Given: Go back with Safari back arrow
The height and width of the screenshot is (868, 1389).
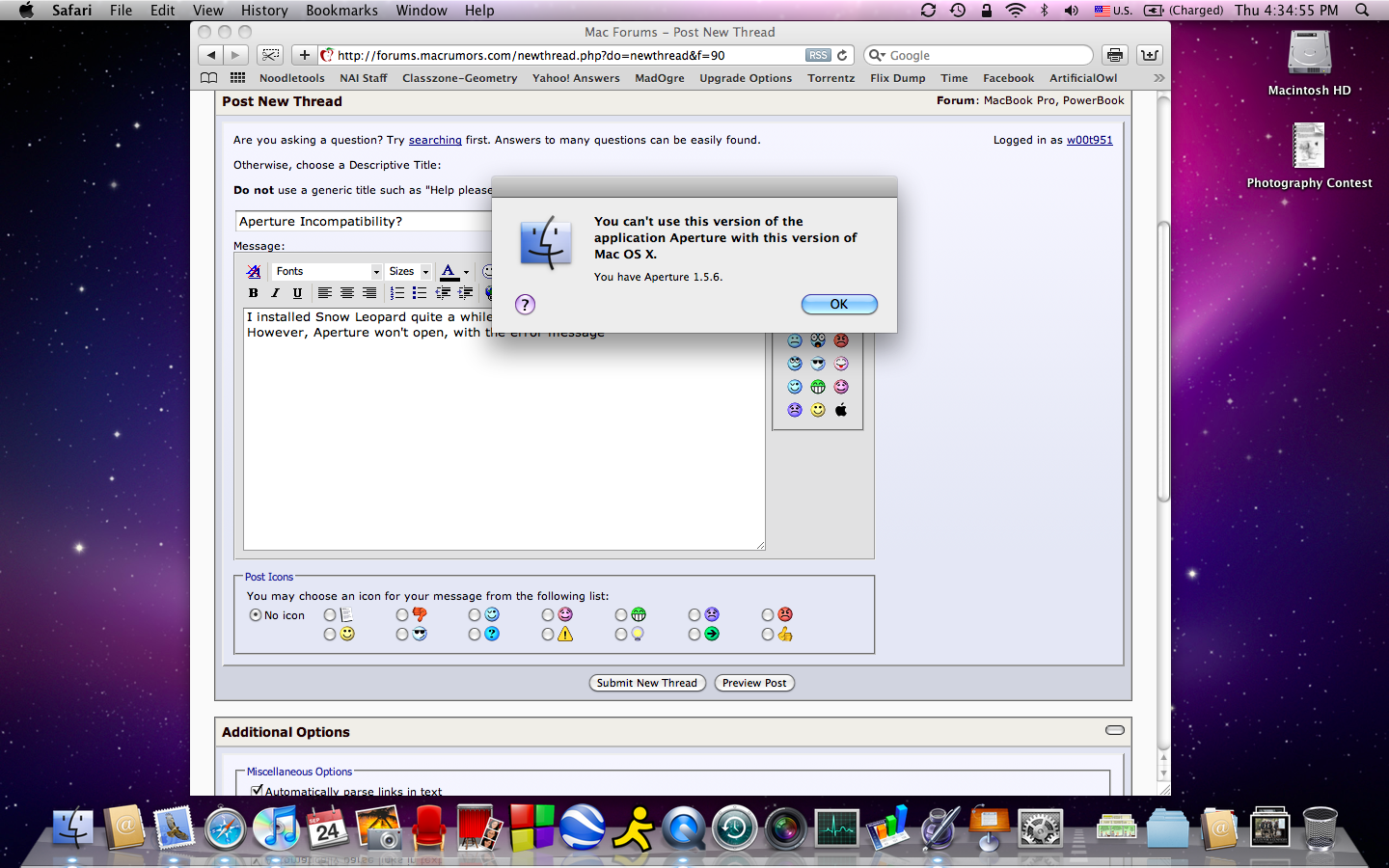Looking at the screenshot, I should click(x=211, y=55).
